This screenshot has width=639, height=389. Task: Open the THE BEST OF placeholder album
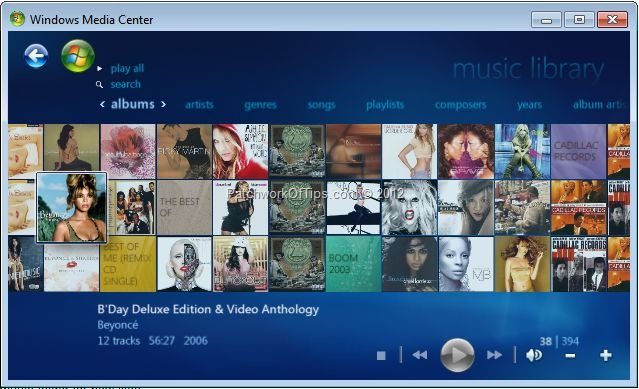click(x=184, y=208)
